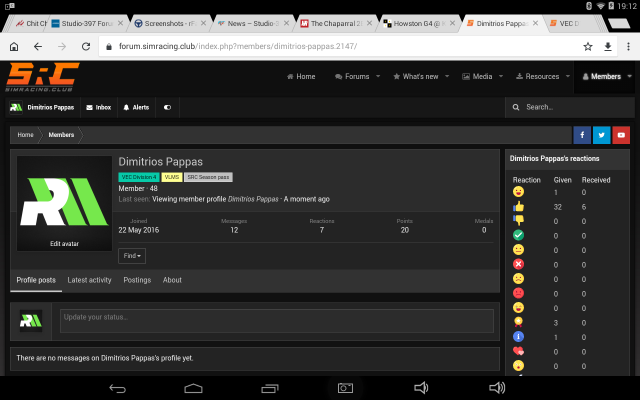
Task: Open the Find dropdown button
Action: pyautogui.click(x=132, y=256)
